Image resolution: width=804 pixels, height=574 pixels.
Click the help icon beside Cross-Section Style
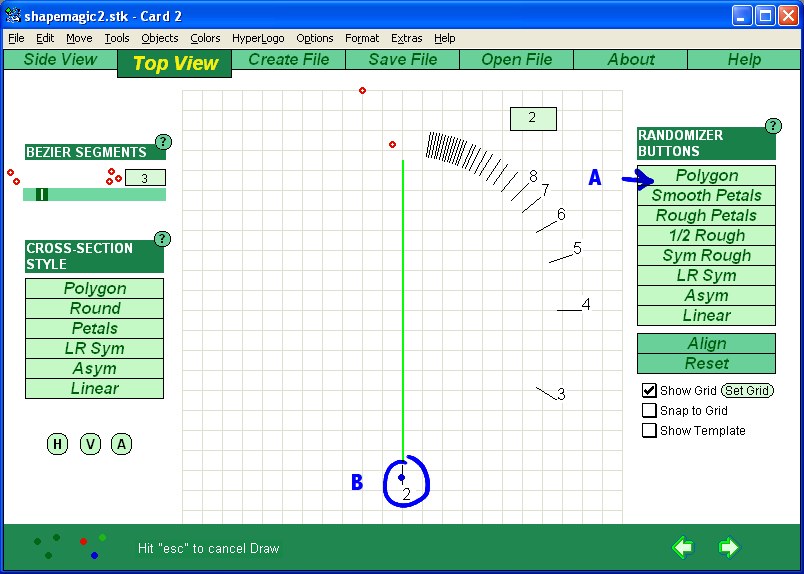pos(163,239)
